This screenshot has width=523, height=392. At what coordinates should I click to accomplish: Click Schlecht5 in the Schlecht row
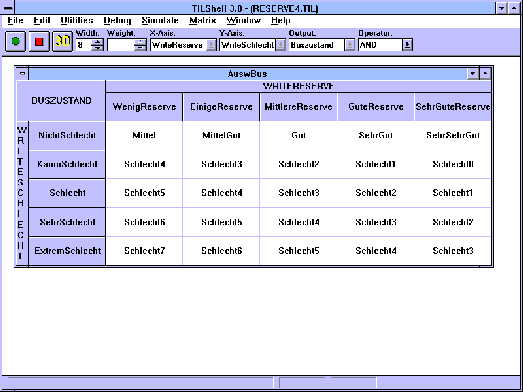(x=144, y=193)
